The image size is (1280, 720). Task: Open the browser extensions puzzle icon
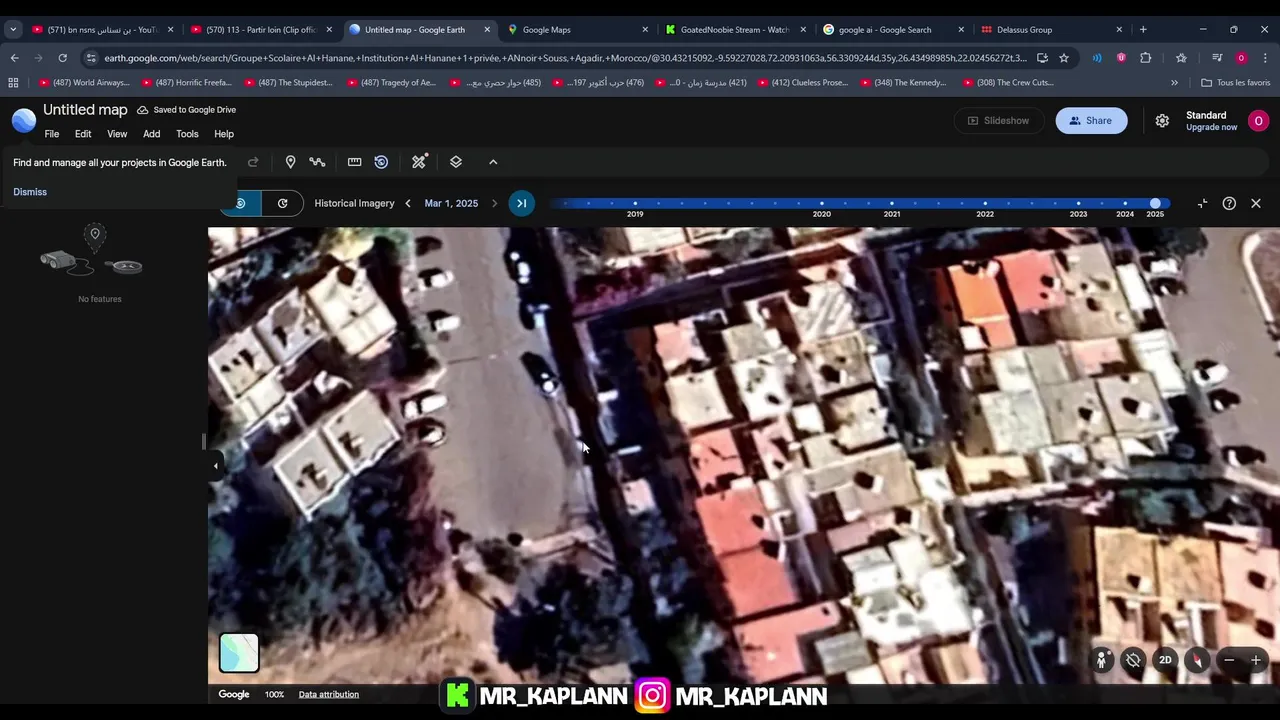(1146, 58)
